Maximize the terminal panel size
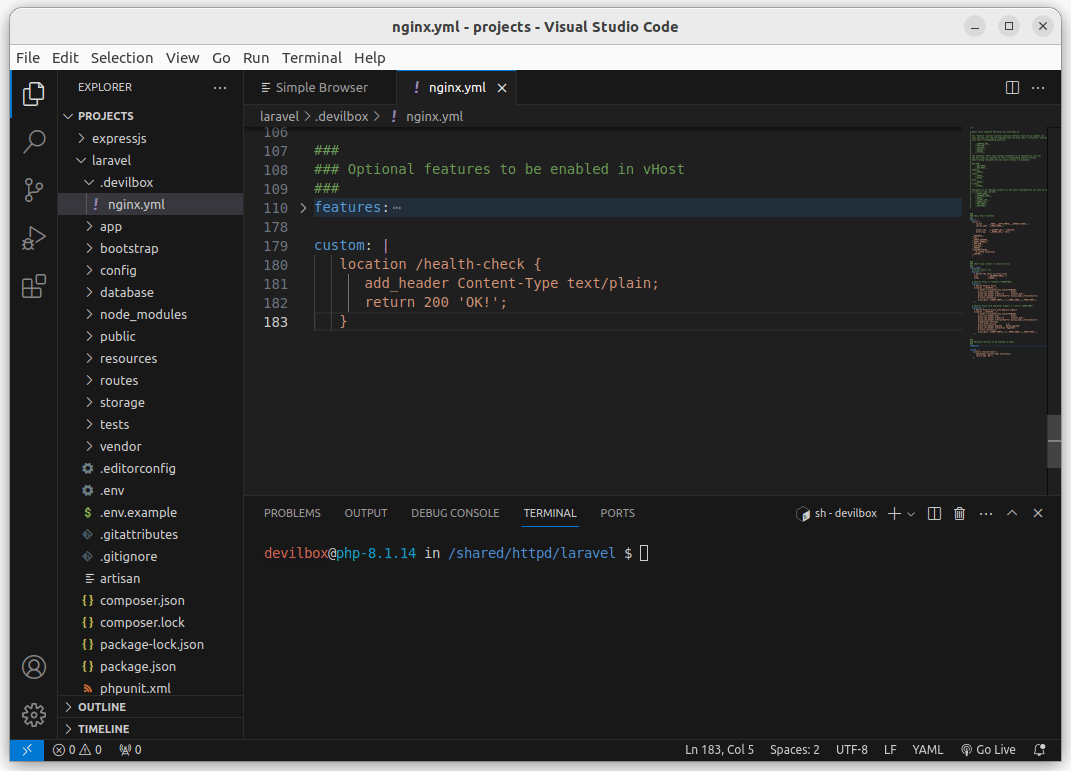This screenshot has height=771, width=1071. tap(1012, 513)
